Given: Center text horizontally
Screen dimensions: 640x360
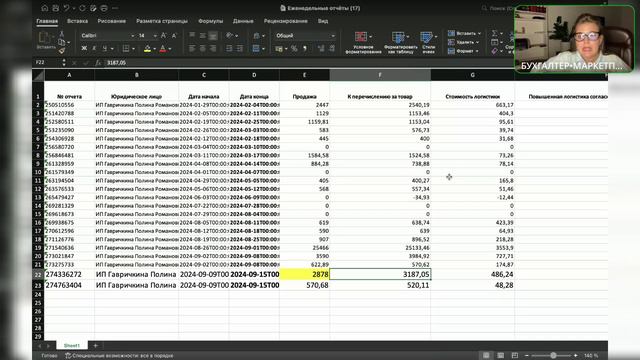Looking at the screenshot, I should 202,49.
